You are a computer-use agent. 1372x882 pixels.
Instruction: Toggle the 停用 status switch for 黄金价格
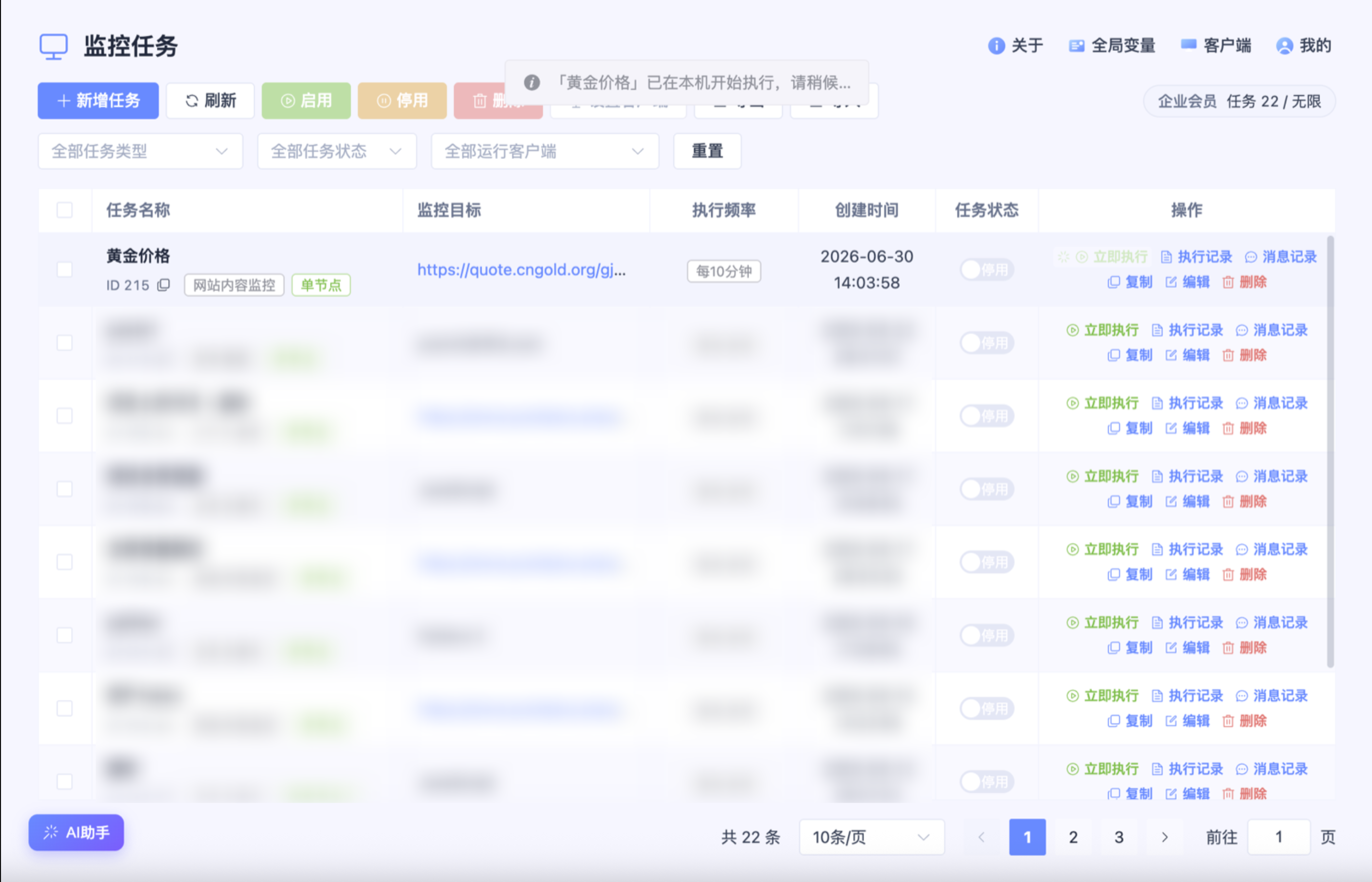987,270
